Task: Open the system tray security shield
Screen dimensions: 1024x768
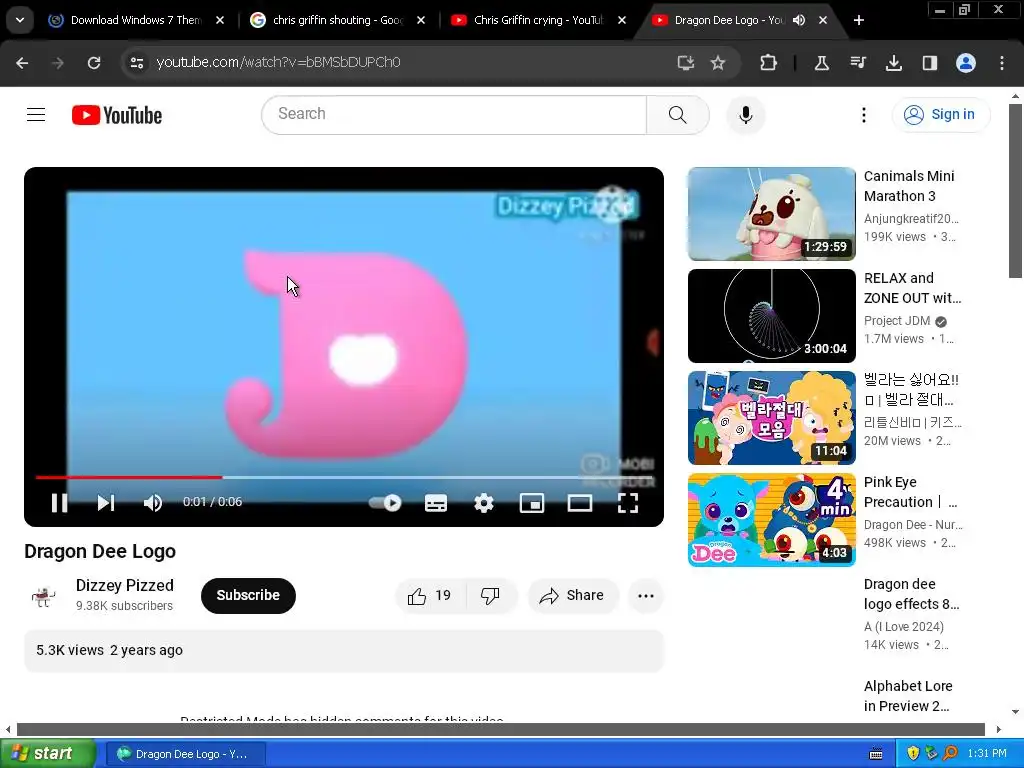Action: coord(913,753)
